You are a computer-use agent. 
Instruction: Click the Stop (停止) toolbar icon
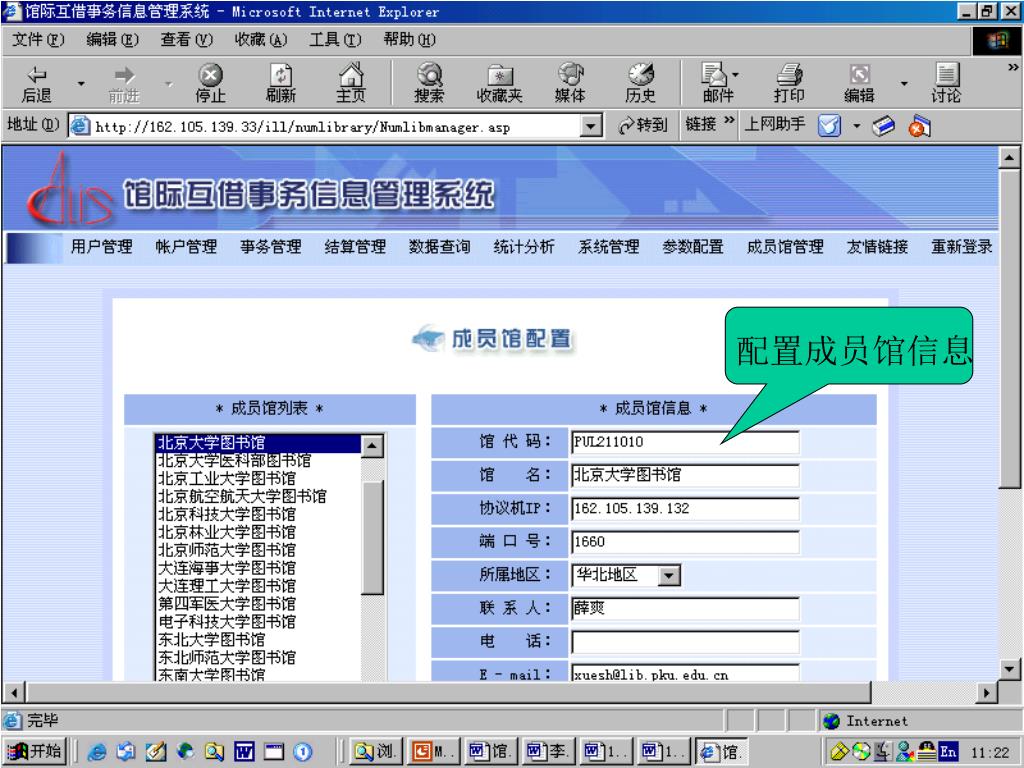[x=210, y=84]
